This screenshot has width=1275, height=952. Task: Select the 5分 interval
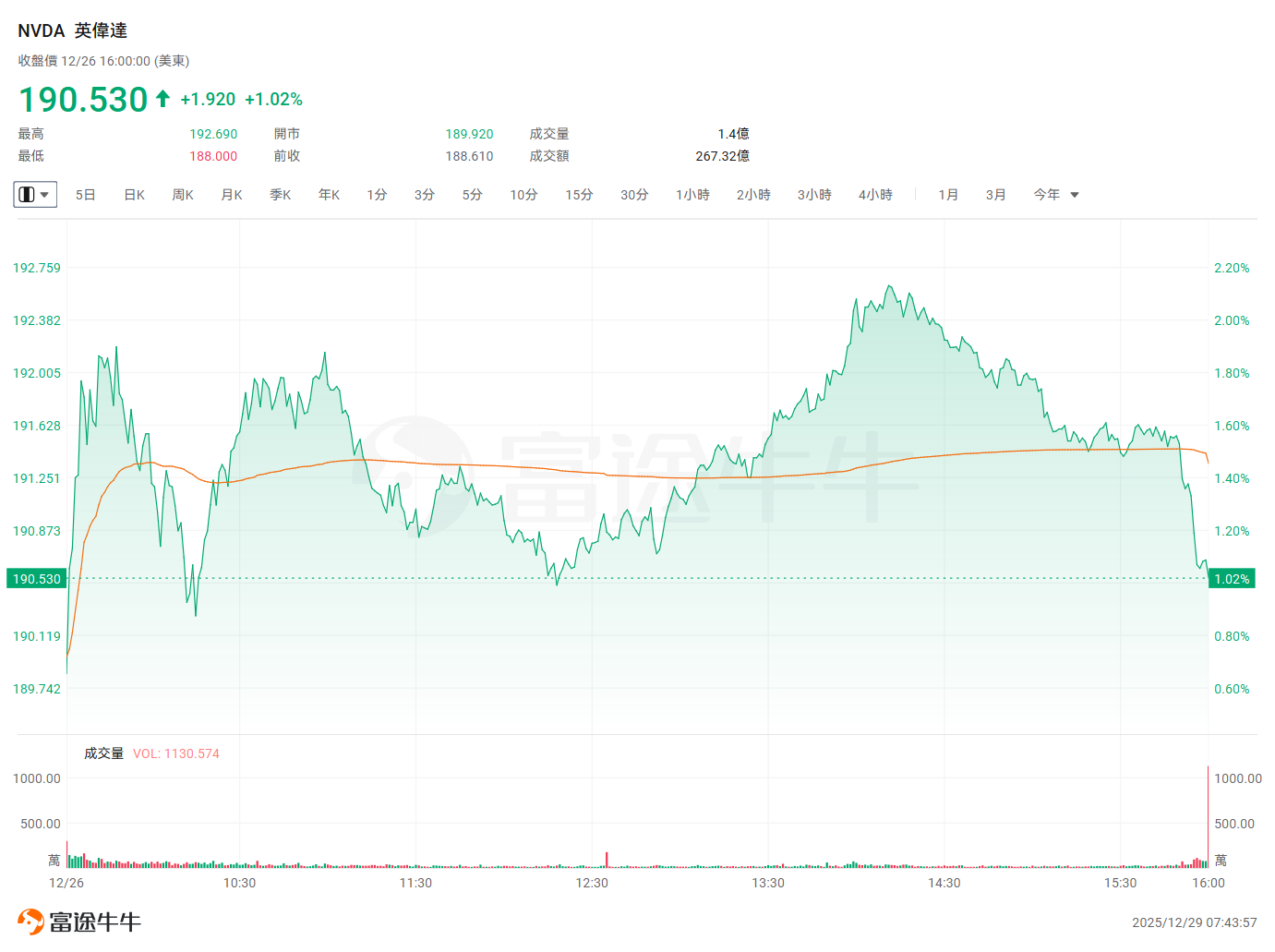point(472,195)
